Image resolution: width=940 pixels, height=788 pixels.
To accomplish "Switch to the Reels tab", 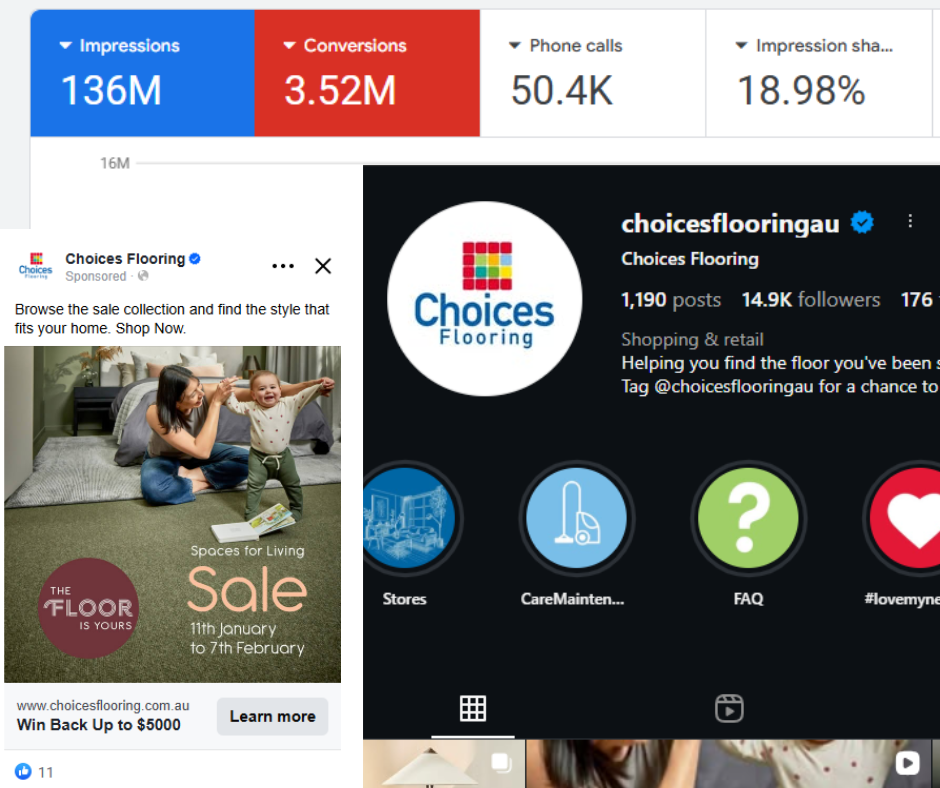I will tap(729, 709).
